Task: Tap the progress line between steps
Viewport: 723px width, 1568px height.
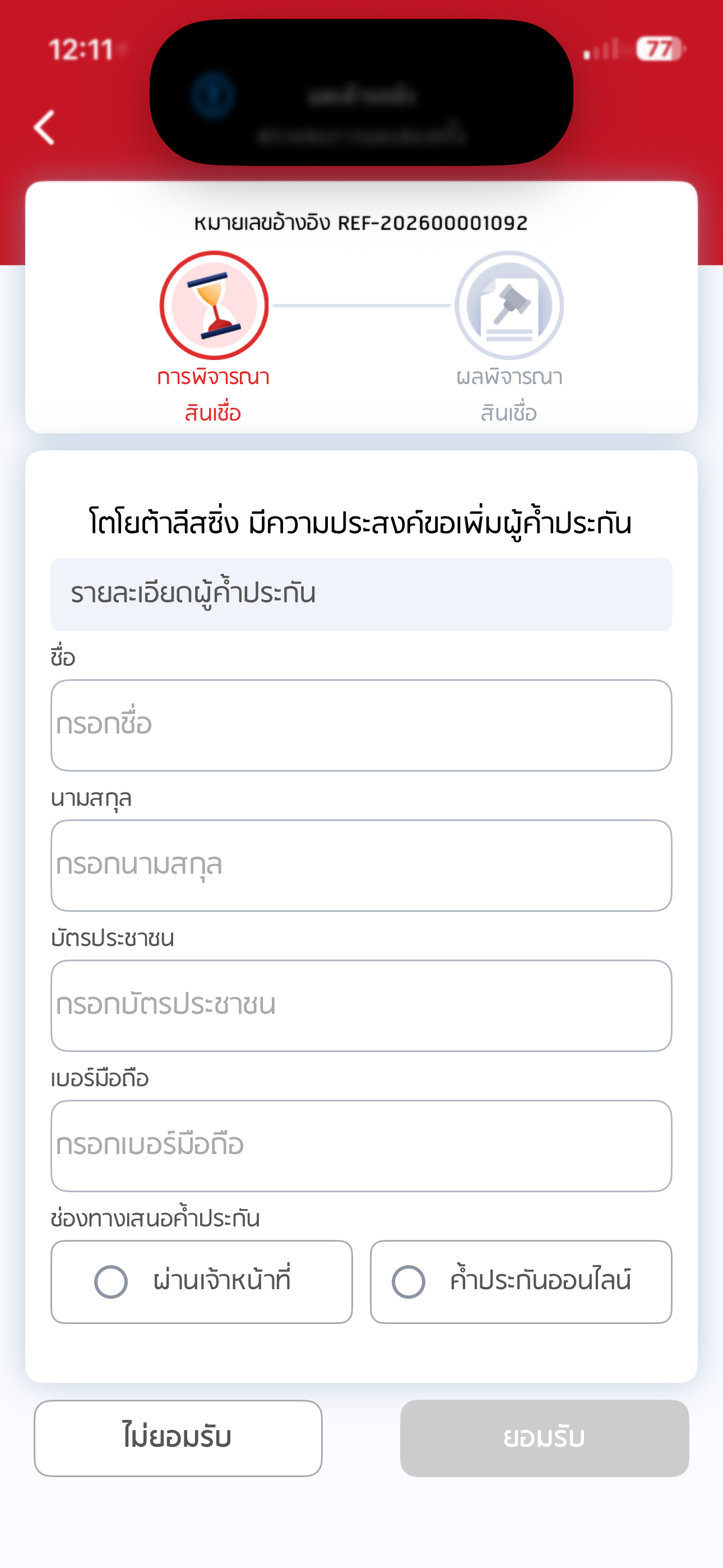Action: [361, 306]
